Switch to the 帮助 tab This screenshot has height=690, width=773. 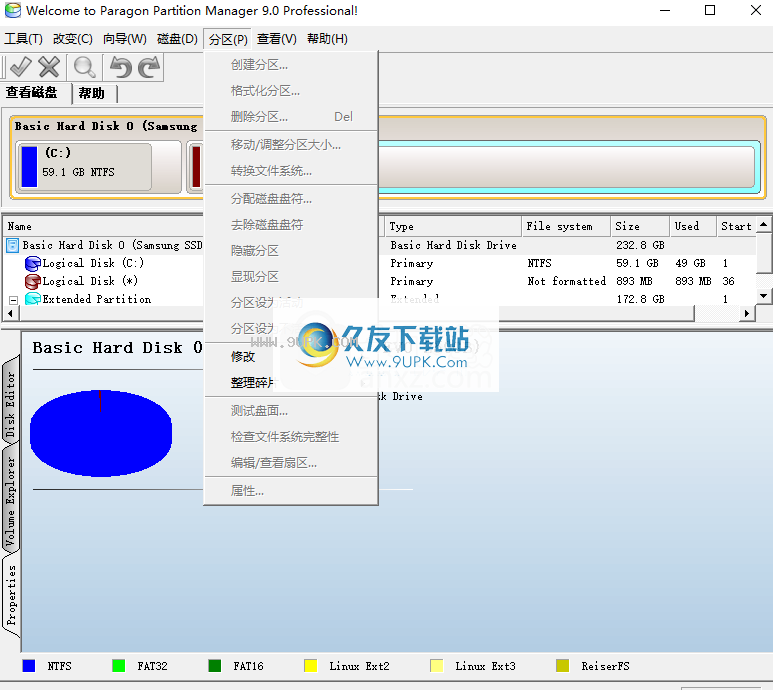92,93
